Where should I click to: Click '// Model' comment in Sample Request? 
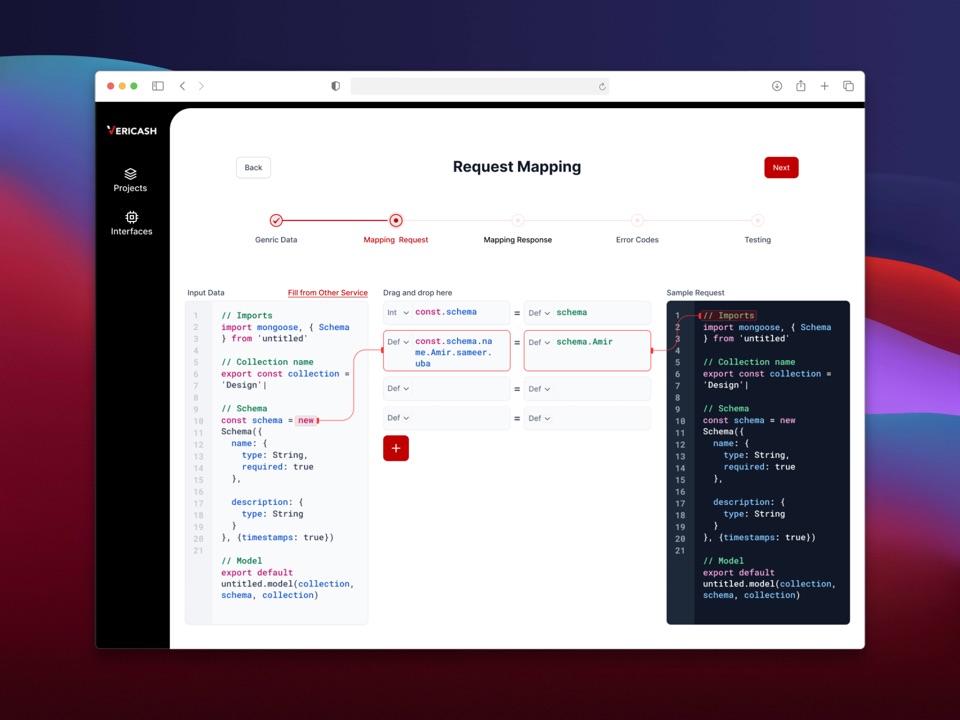pyautogui.click(x=723, y=561)
